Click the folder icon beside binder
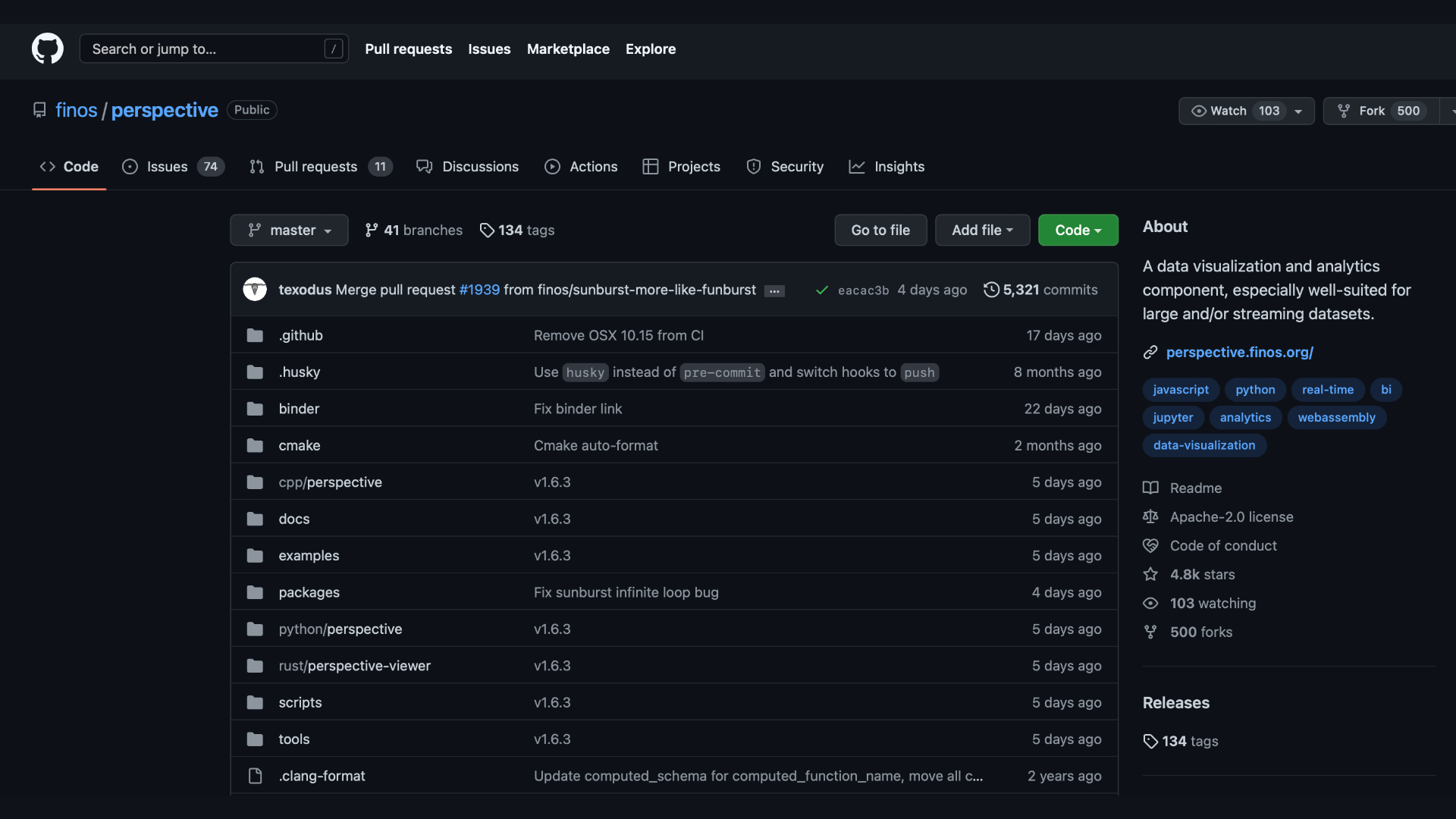The height and width of the screenshot is (819, 1456). (255, 409)
